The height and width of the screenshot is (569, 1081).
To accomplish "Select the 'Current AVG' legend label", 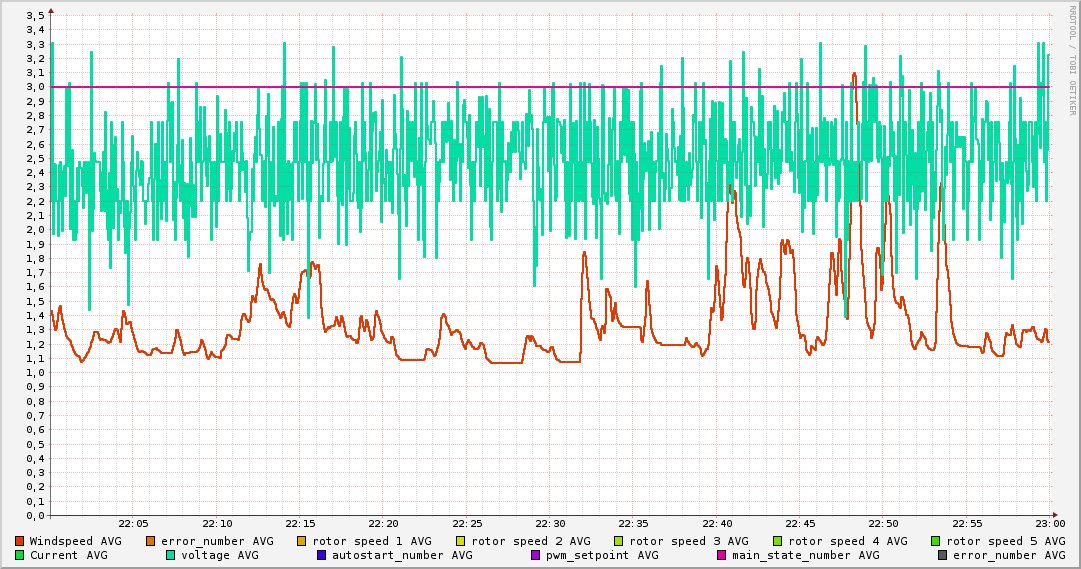I will [x=68, y=555].
